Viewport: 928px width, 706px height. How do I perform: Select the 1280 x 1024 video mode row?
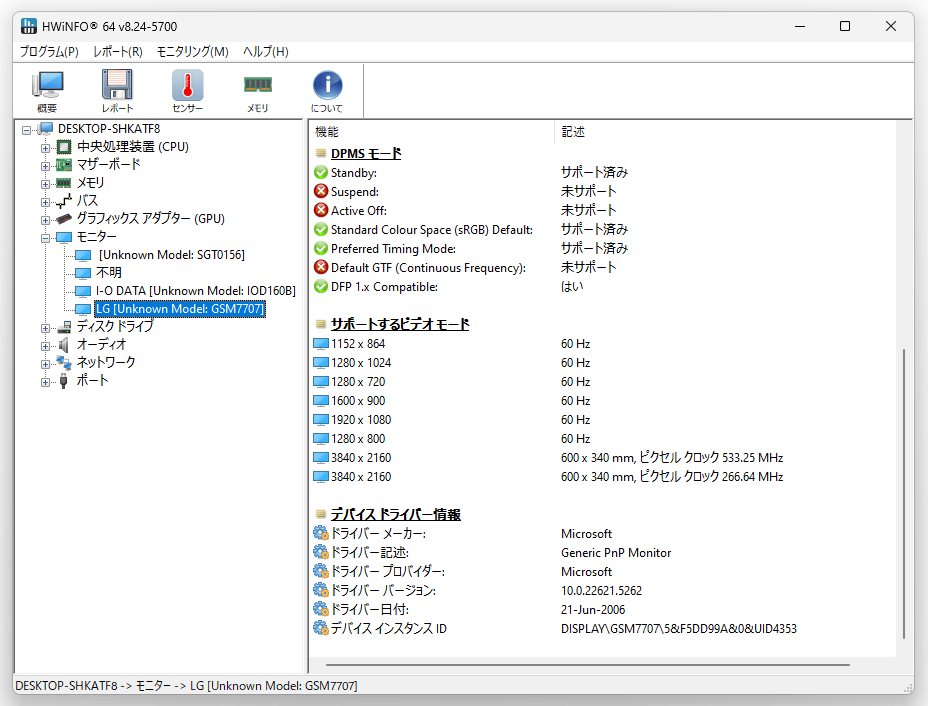point(602,363)
